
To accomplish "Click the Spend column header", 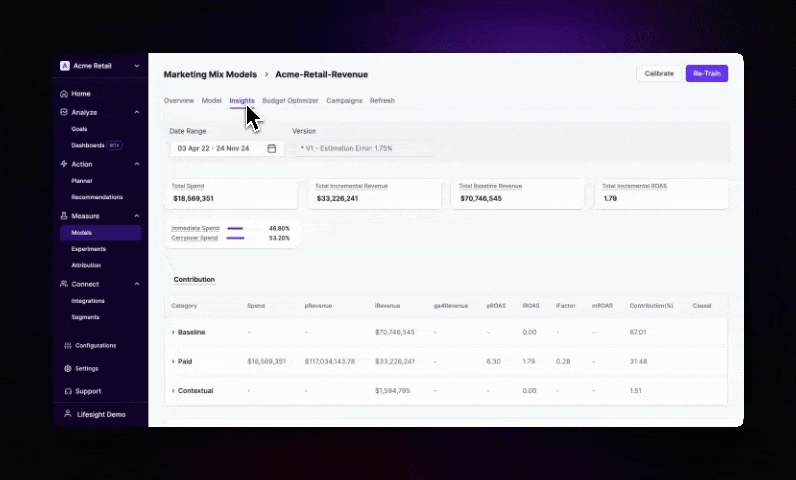I will [x=256, y=306].
